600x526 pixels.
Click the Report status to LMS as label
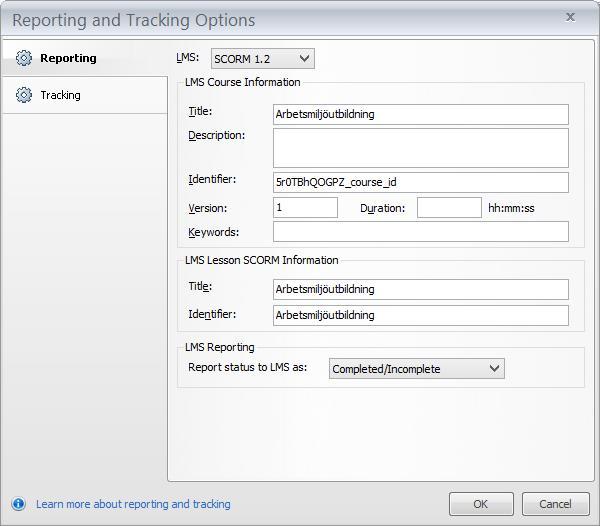tap(248, 368)
